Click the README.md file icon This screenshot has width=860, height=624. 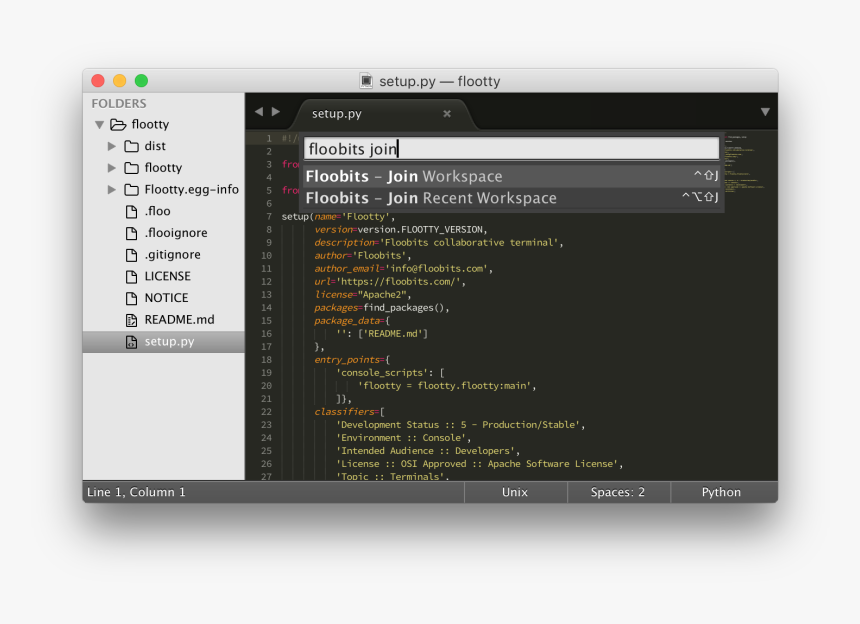[x=132, y=319]
